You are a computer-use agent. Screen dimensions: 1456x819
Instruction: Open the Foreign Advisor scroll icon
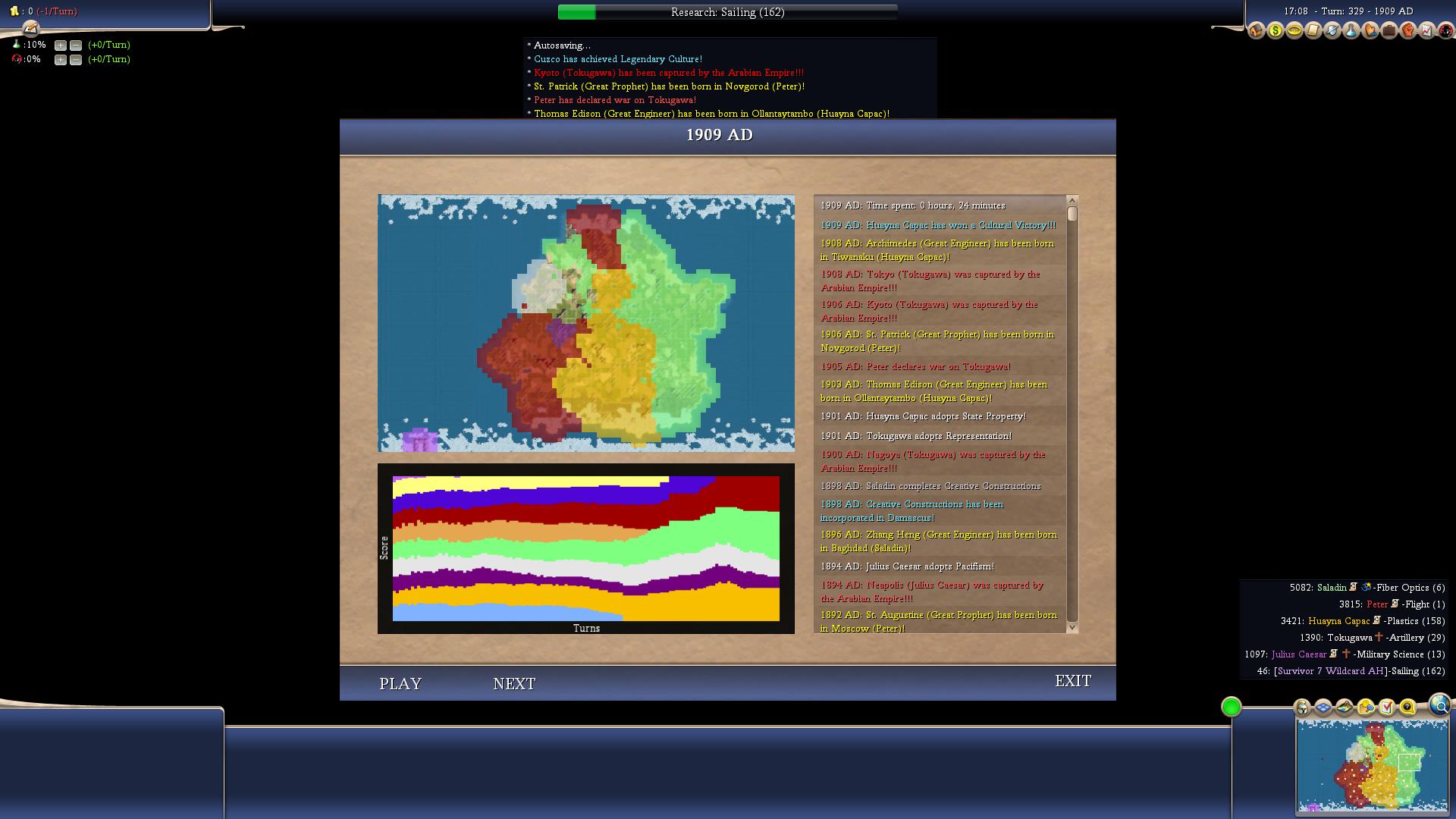click(1313, 30)
